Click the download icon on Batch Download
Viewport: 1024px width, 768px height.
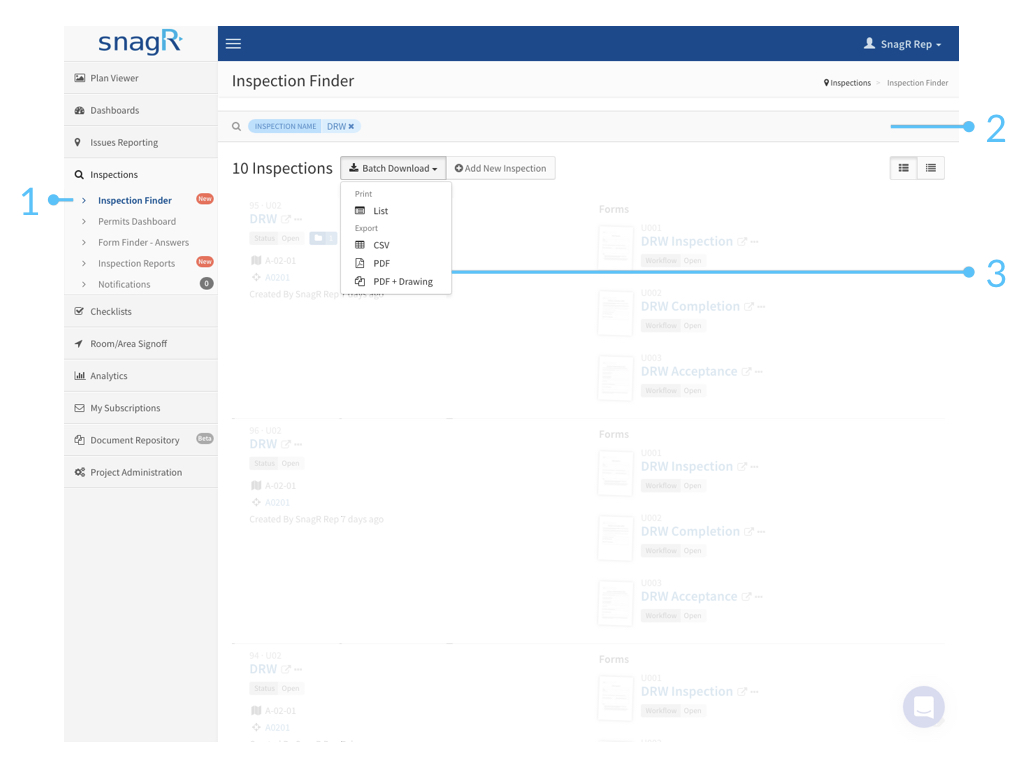click(x=353, y=168)
